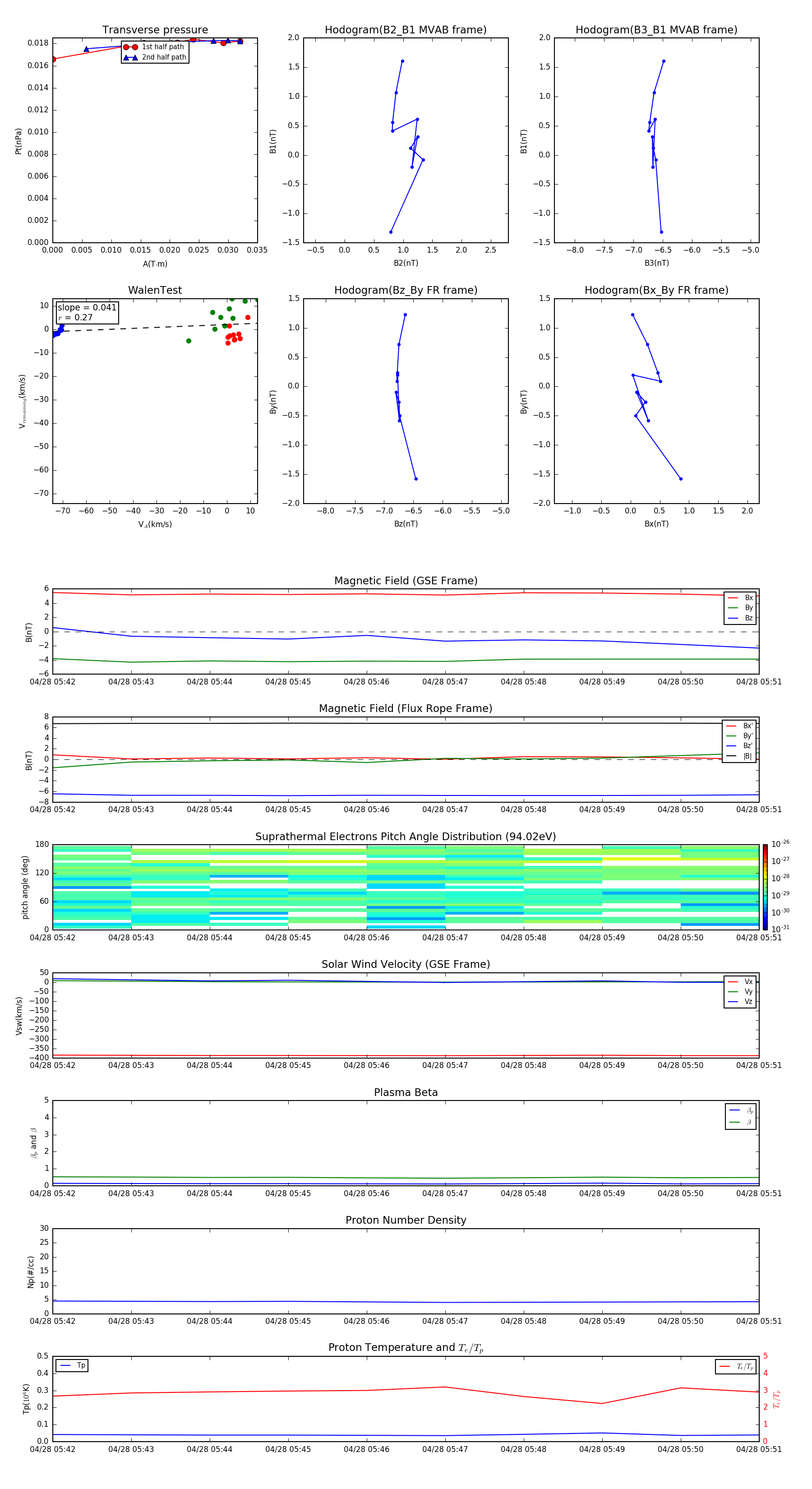Click the "Bx(nT)" x-axis label

(x=656, y=524)
